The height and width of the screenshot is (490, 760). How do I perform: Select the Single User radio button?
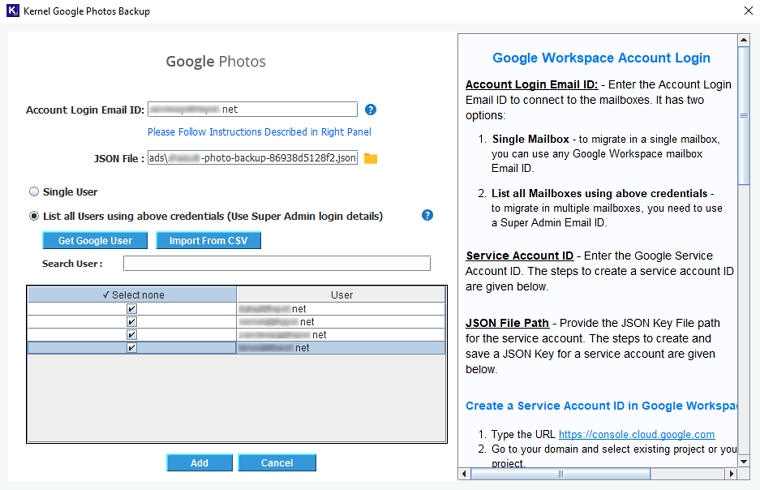pyautogui.click(x=34, y=191)
